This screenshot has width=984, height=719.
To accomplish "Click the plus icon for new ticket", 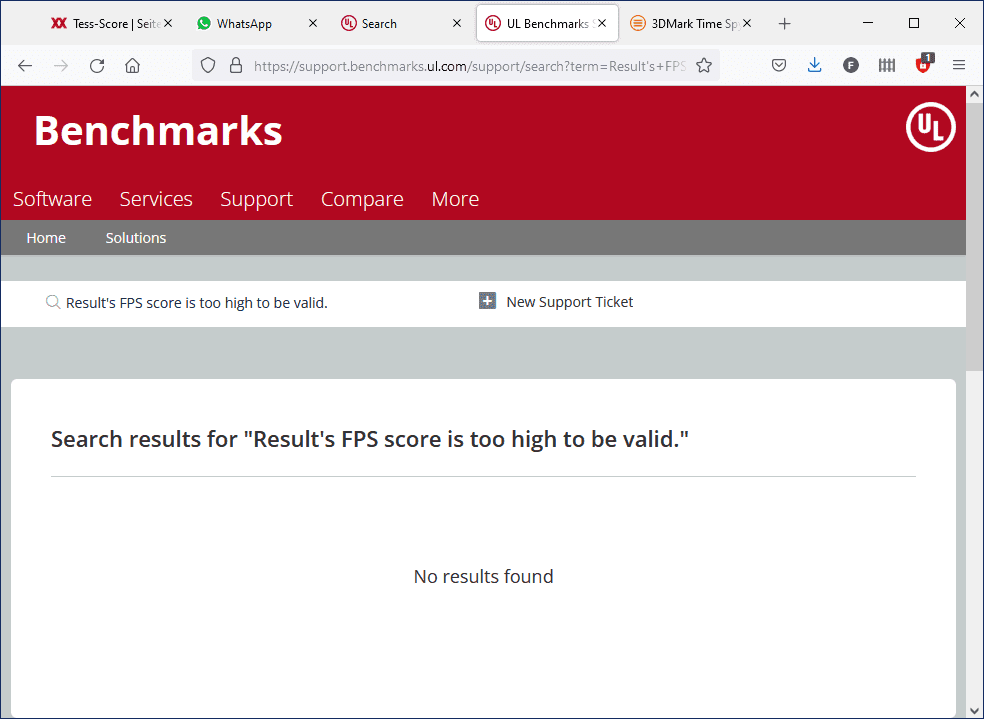I will [x=488, y=301].
